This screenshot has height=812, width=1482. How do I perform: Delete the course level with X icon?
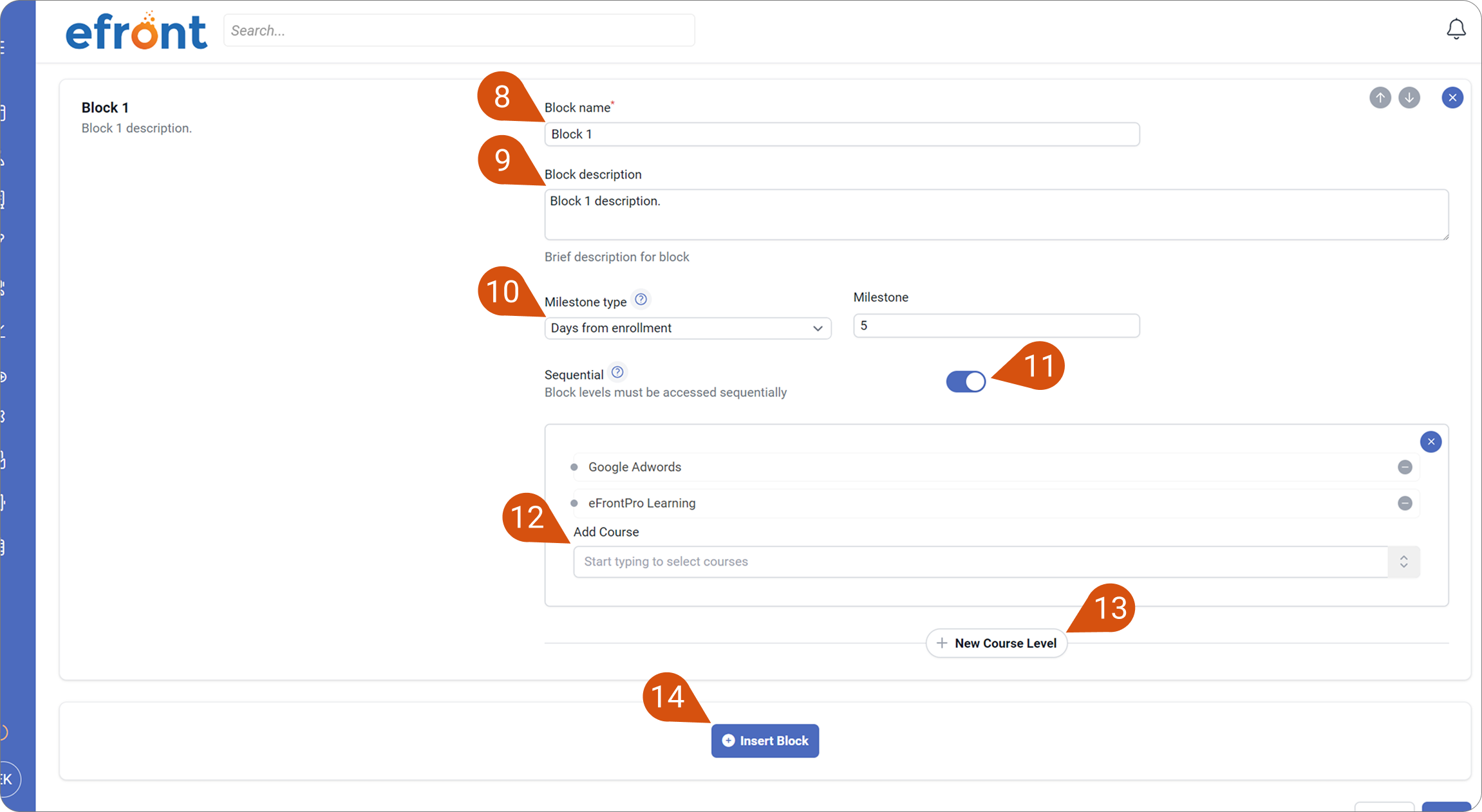click(x=1430, y=442)
